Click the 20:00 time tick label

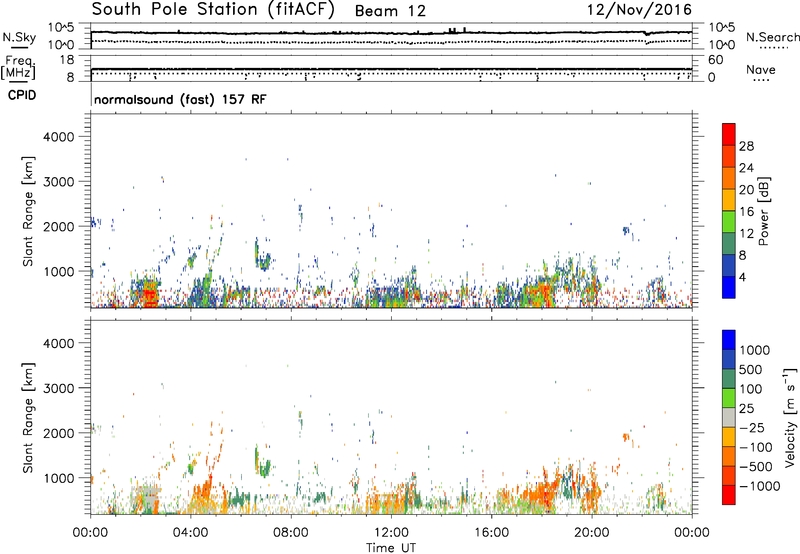point(592,533)
